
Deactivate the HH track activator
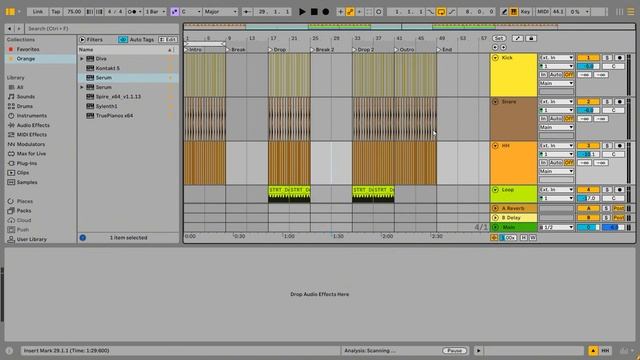(588, 146)
